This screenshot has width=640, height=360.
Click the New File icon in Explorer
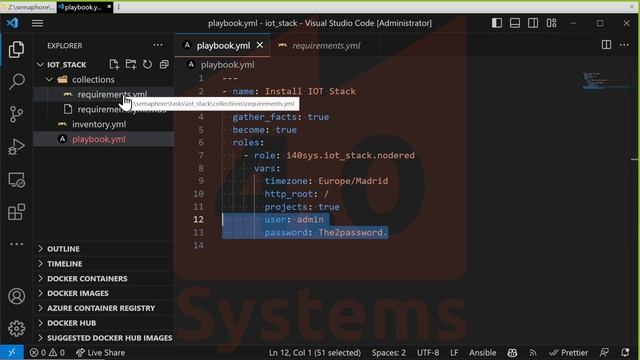coord(114,64)
